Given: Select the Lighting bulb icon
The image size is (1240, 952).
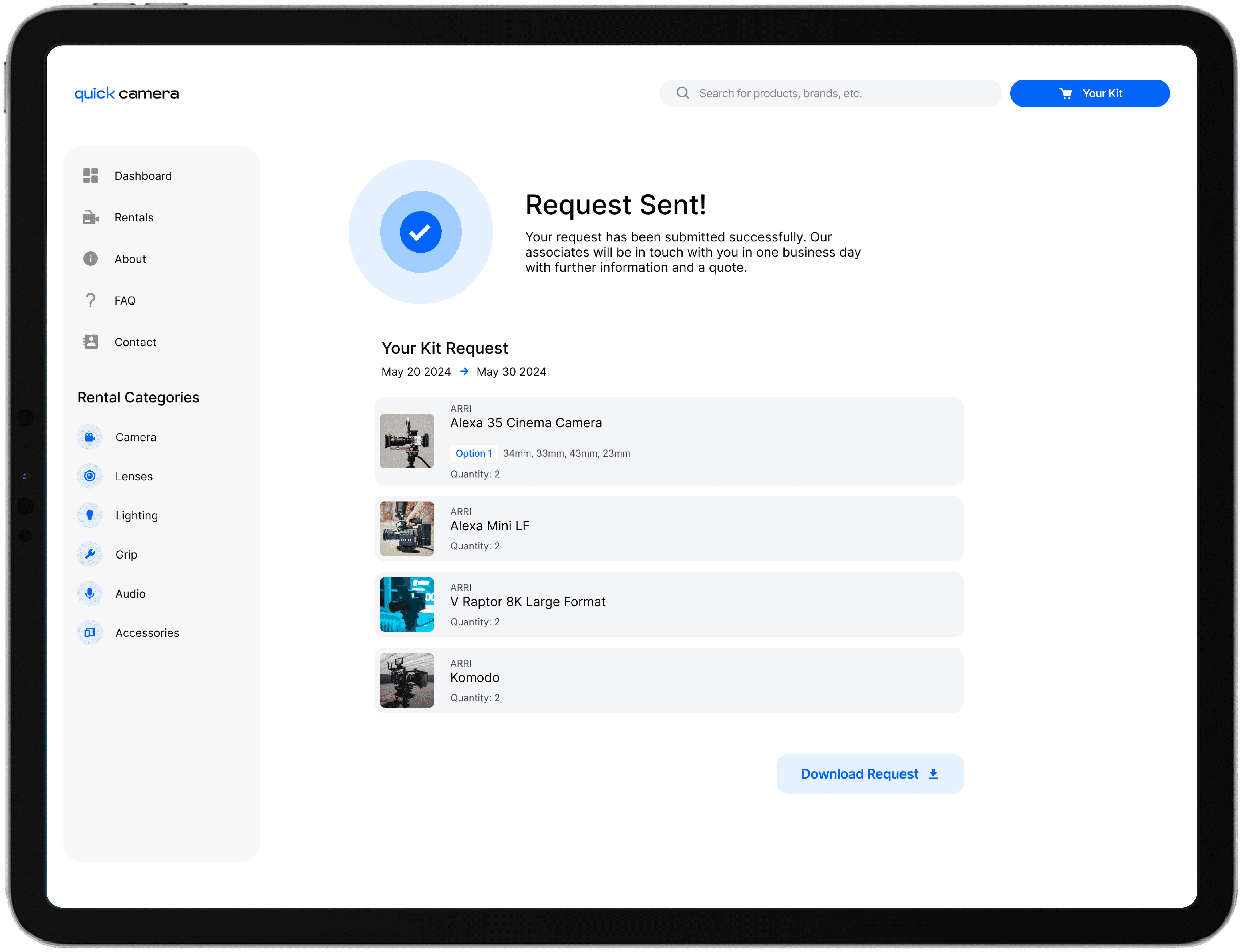Looking at the screenshot, I should click(x=90, y=515).
